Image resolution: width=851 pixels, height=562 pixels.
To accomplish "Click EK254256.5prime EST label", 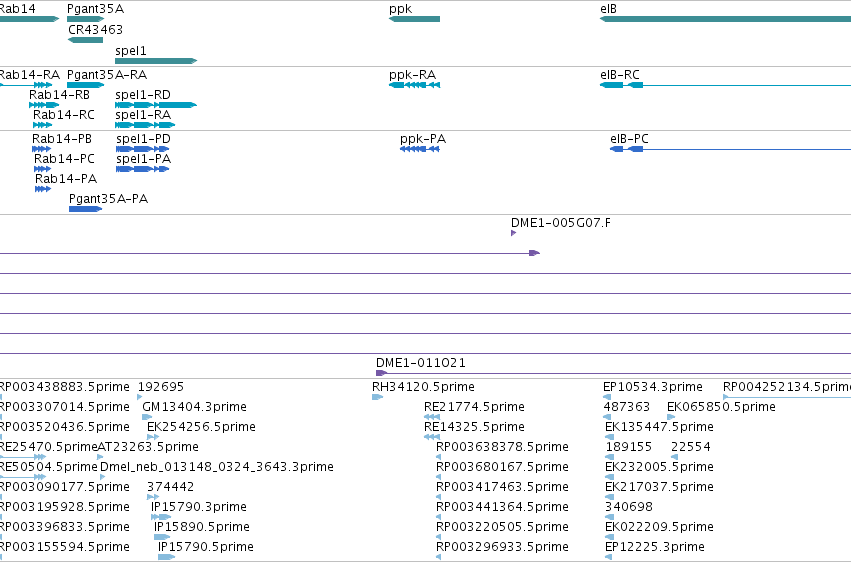I will 201,426.
